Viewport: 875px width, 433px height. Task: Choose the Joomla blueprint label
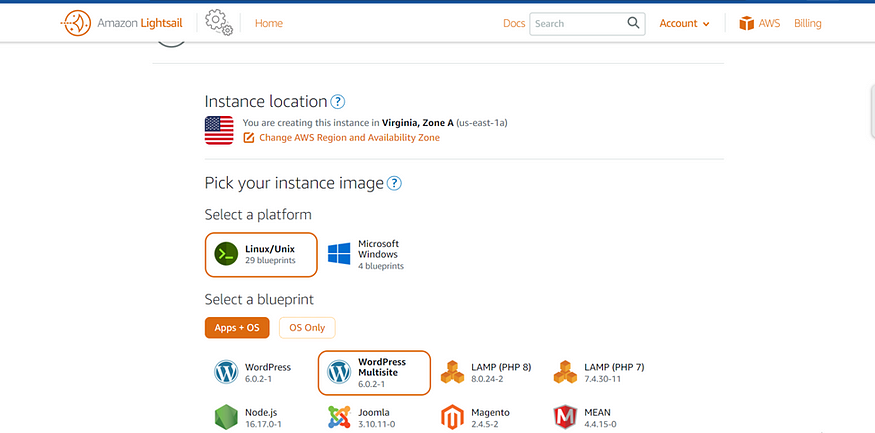click(x=374, y=412)
